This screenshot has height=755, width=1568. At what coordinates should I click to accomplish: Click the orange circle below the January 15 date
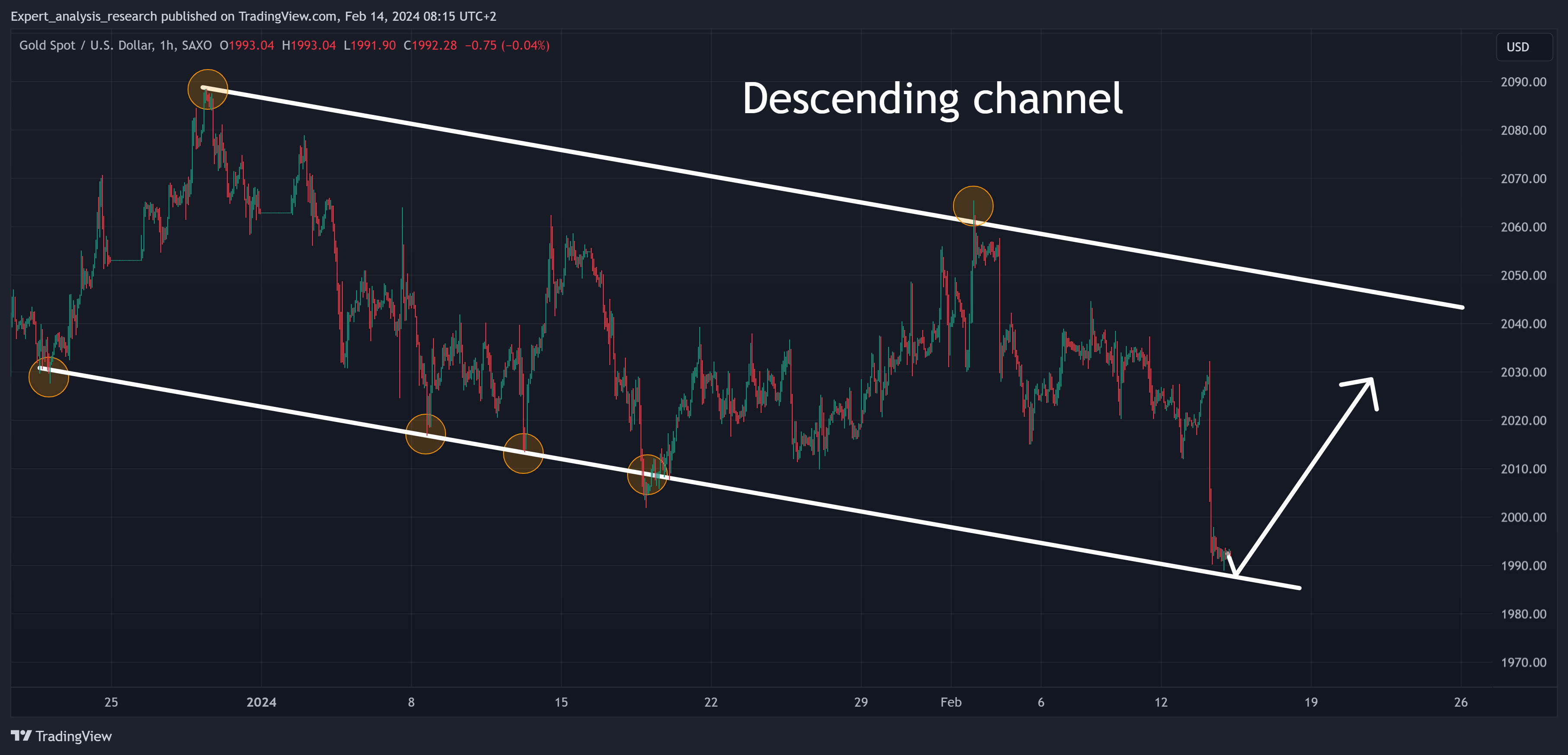click(x=523, y=453)
